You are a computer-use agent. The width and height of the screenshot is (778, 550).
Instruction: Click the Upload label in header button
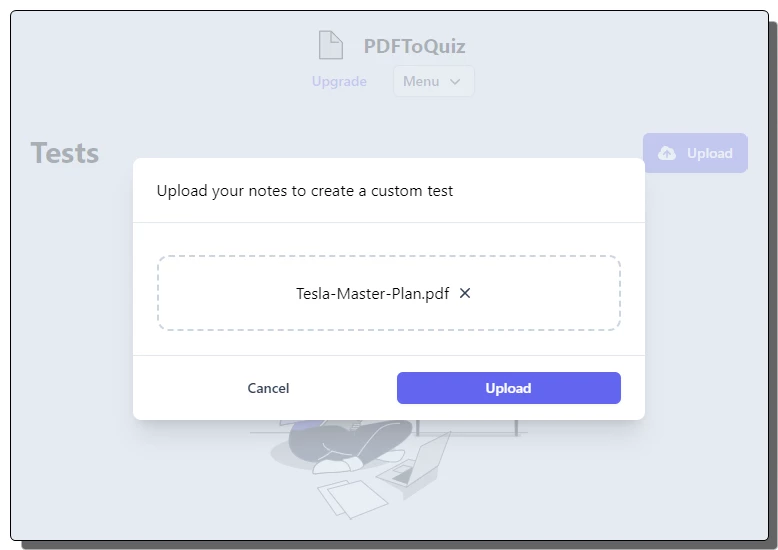click(710, 153)
